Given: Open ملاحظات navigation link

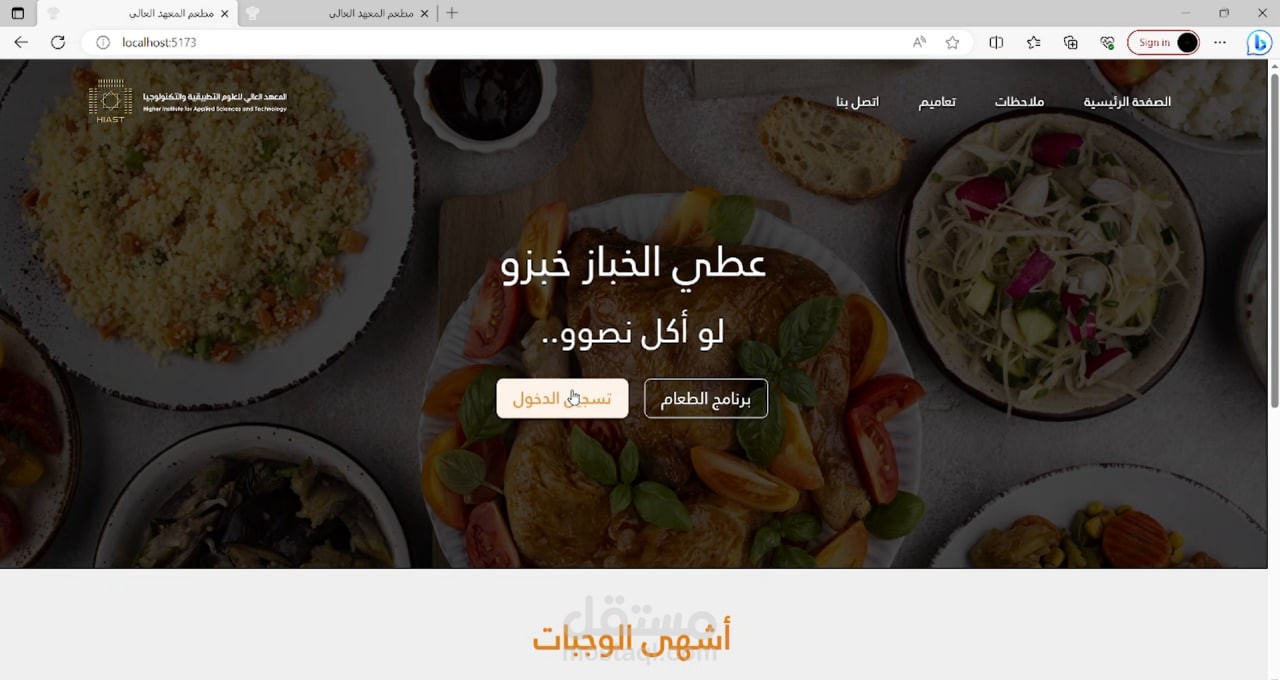Looking at the screenshot, I should coord(1019,102).
